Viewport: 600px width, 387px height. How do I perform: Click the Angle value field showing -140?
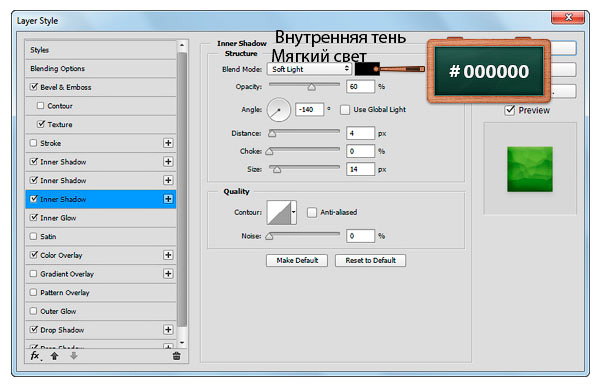coord(309,109)
